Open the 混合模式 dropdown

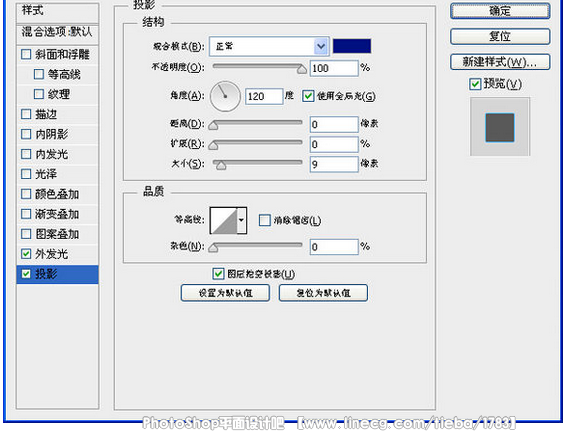269,46
